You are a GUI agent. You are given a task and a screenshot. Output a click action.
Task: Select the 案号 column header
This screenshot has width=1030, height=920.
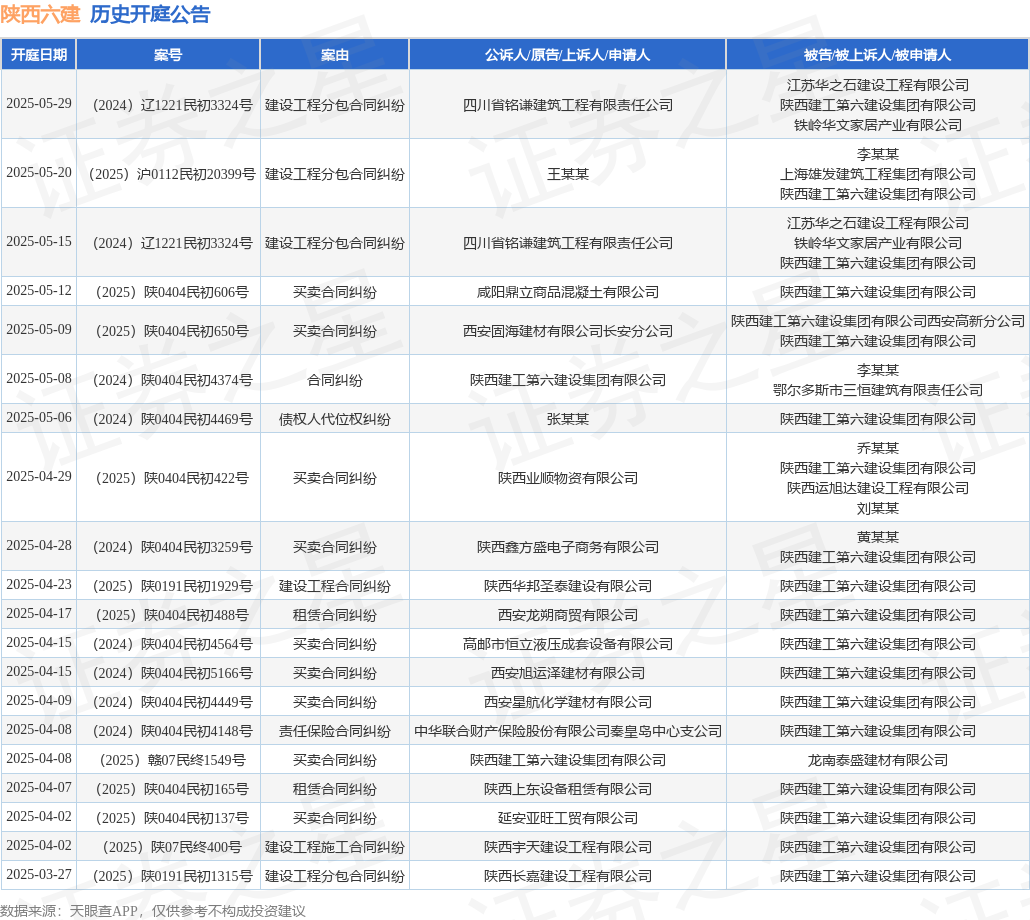[x=168, y=55]
